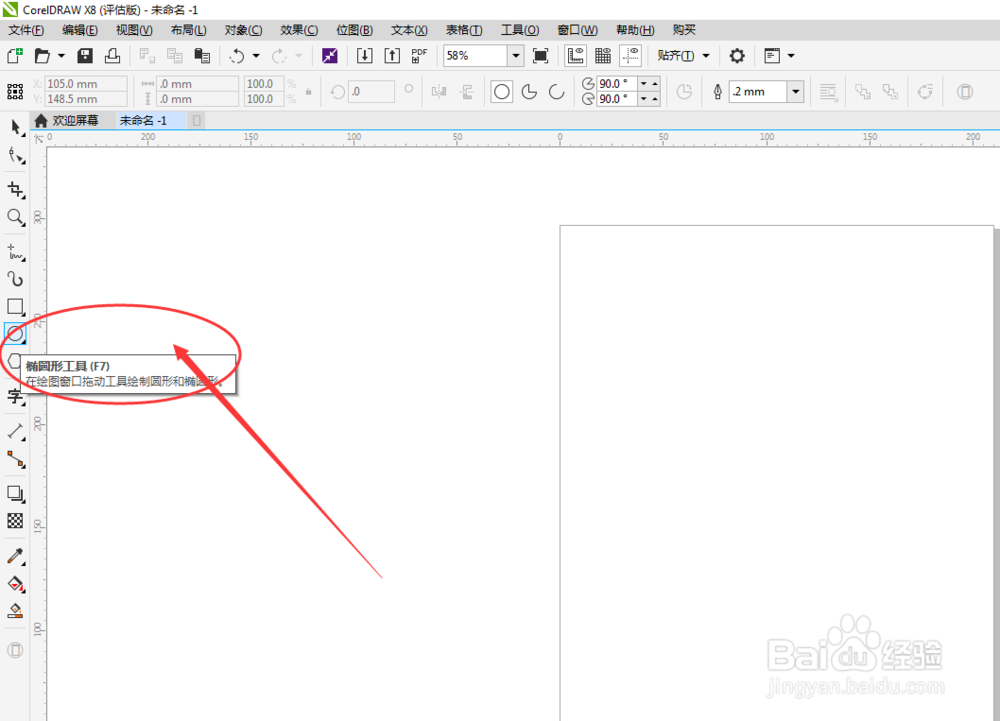Open the Search content purple icon
1000x721 pixels.
click(x=330, y=56)
